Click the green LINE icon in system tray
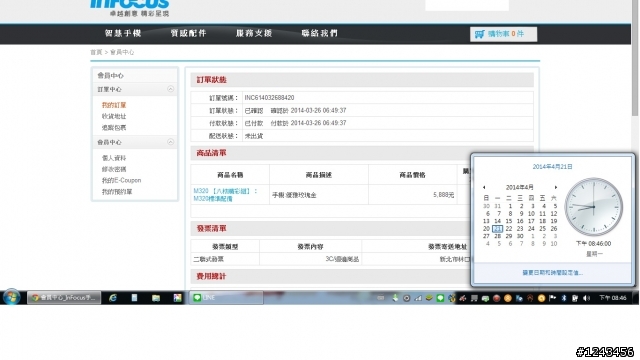Screen dimensions: 640x360 [x=440, y=298]
